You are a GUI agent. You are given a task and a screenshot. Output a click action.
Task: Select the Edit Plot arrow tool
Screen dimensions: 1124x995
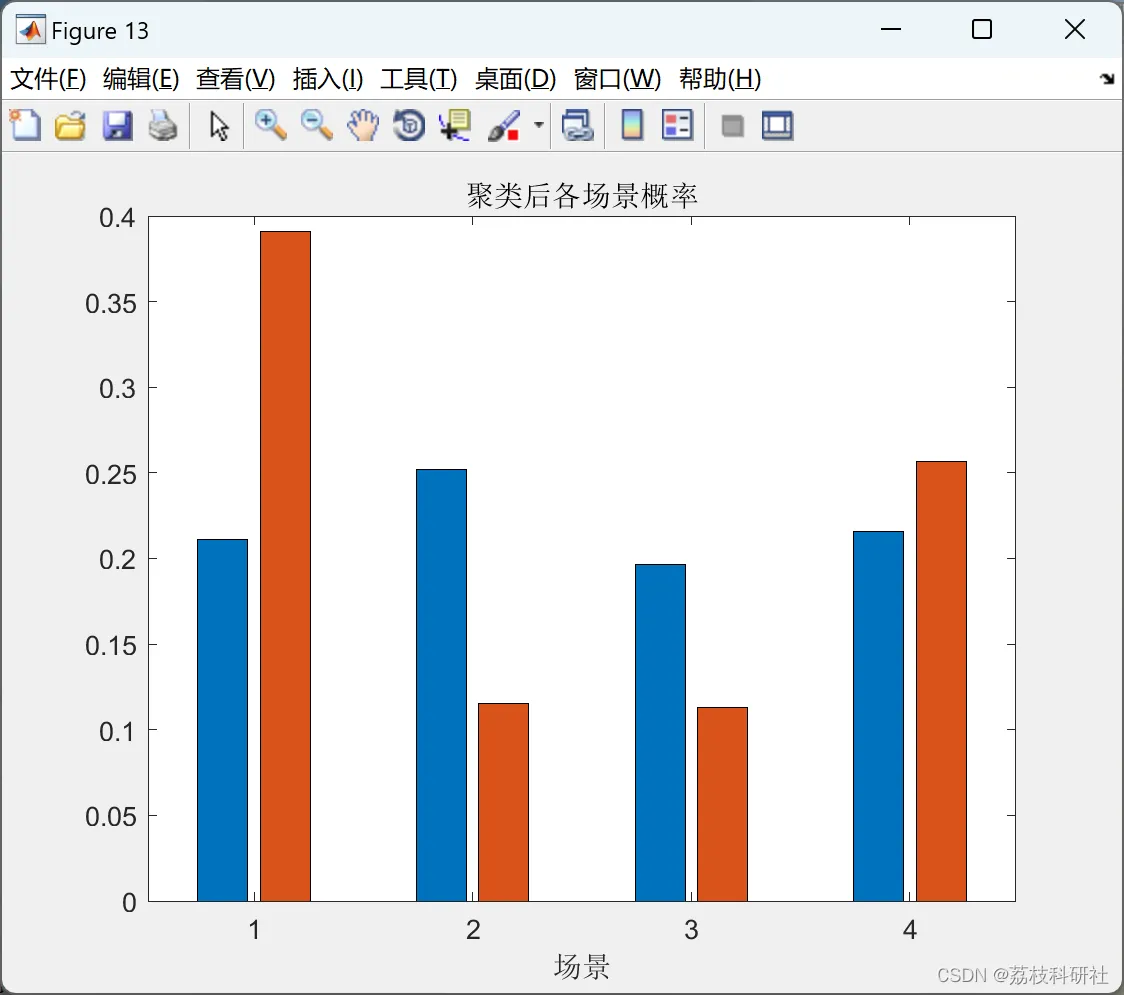tap(219, 126)
